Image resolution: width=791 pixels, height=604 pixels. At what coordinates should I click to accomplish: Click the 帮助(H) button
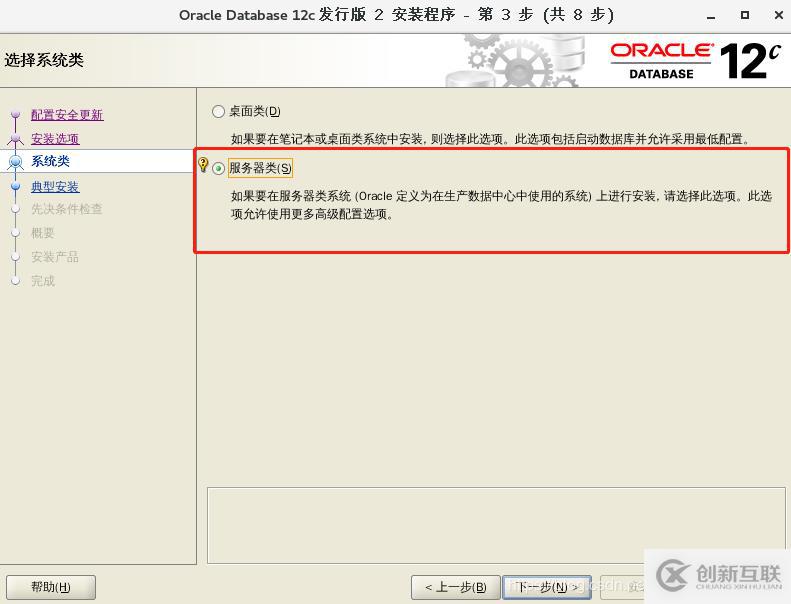[x=51, y=587]
